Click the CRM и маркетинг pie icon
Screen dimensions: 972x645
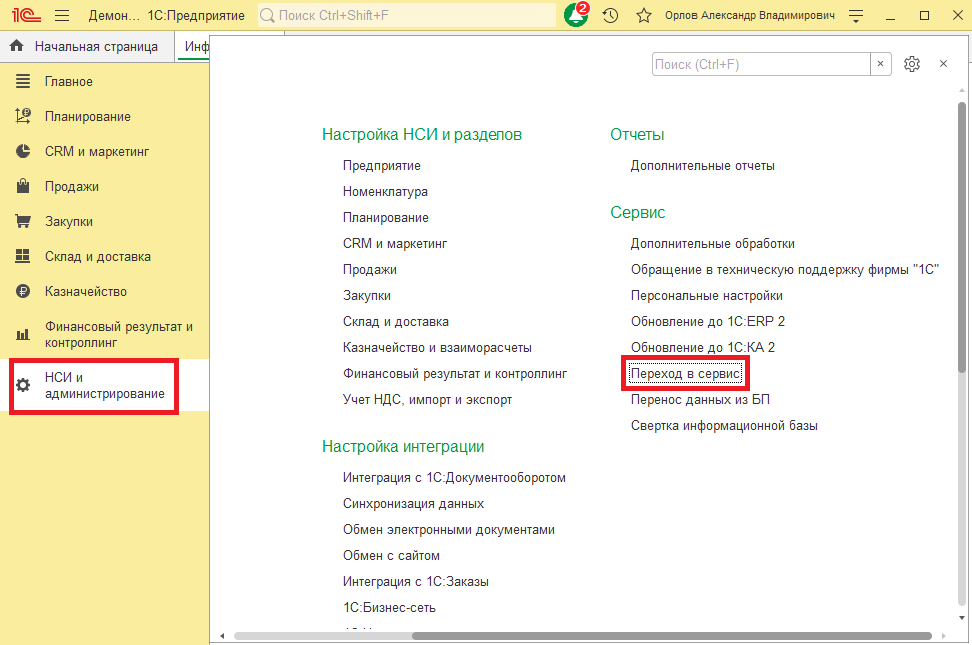tap(23, 151)
